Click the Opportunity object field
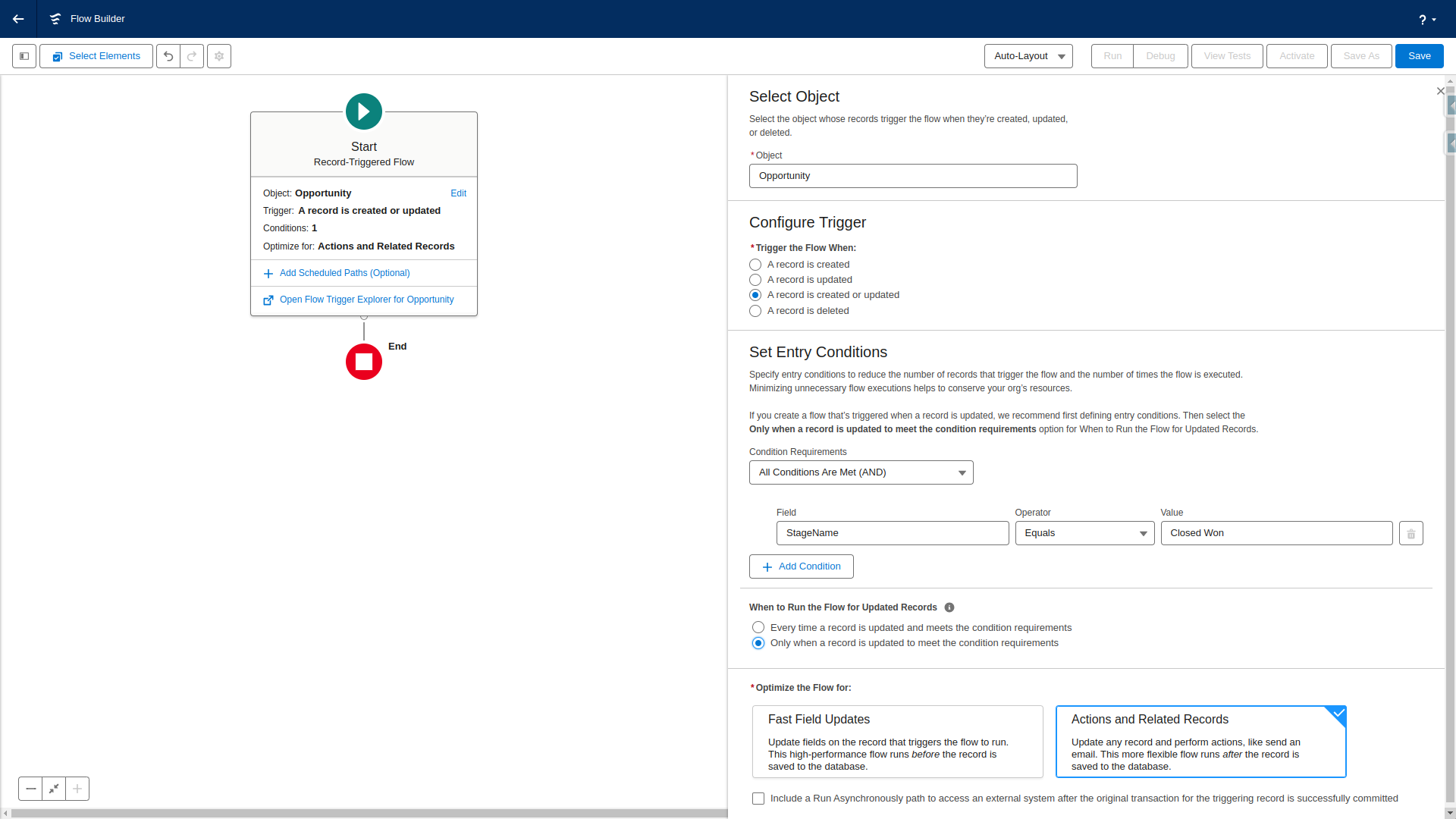This screenshot has height=819, width=1456. (913, 175)
